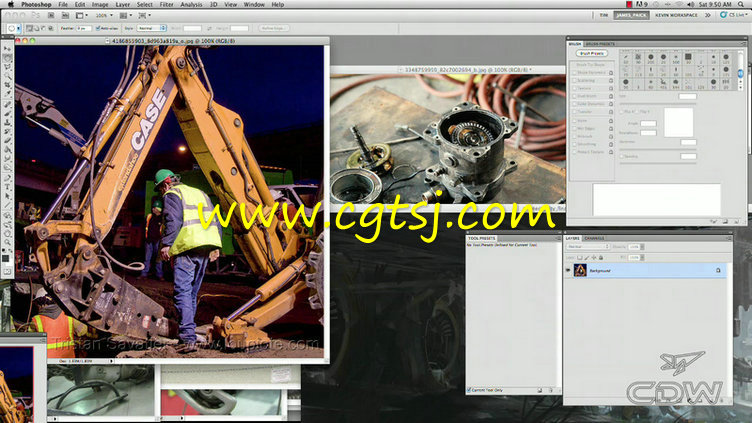Select the Path Selection tool
Screen dimensions: 752x423
[x=7, y=197]
